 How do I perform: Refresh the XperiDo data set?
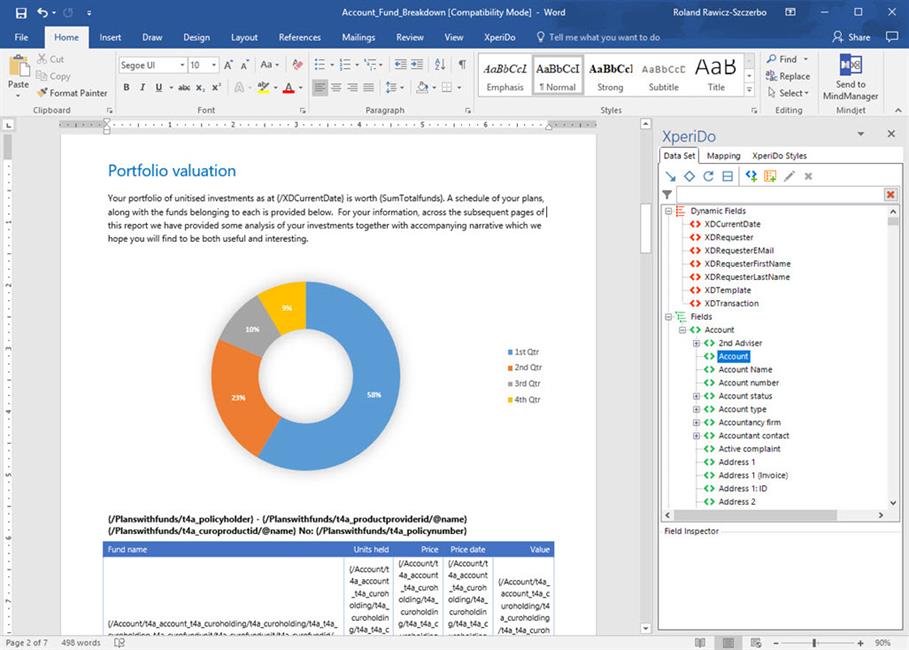708,176
